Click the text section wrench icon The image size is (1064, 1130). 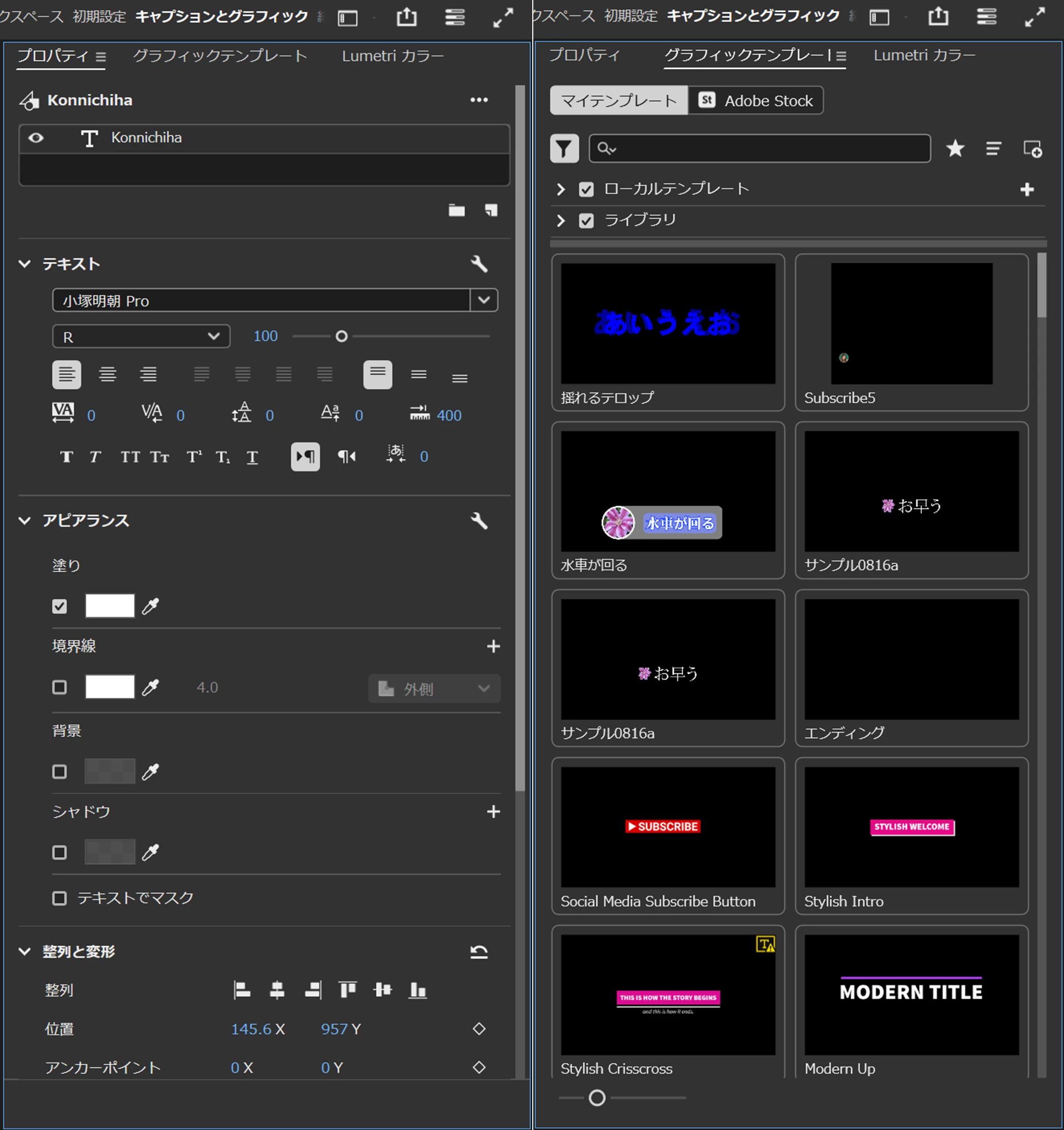tap(479, 264)
